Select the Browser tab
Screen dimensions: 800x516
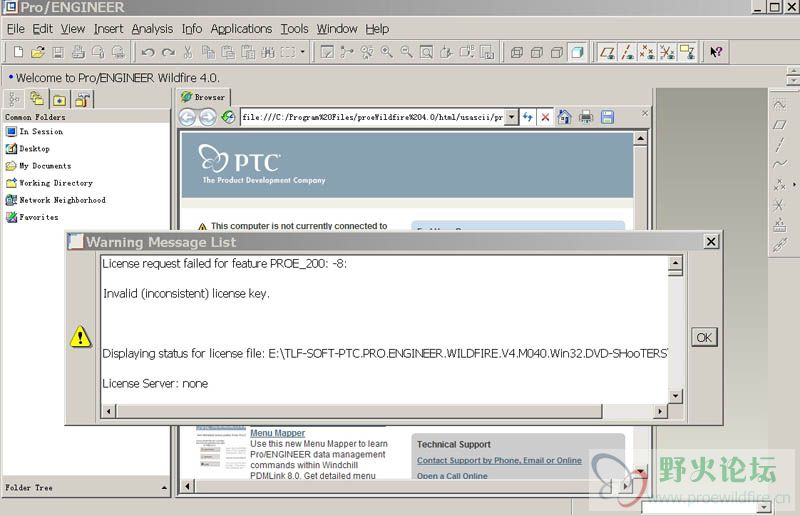click(204, 97)
